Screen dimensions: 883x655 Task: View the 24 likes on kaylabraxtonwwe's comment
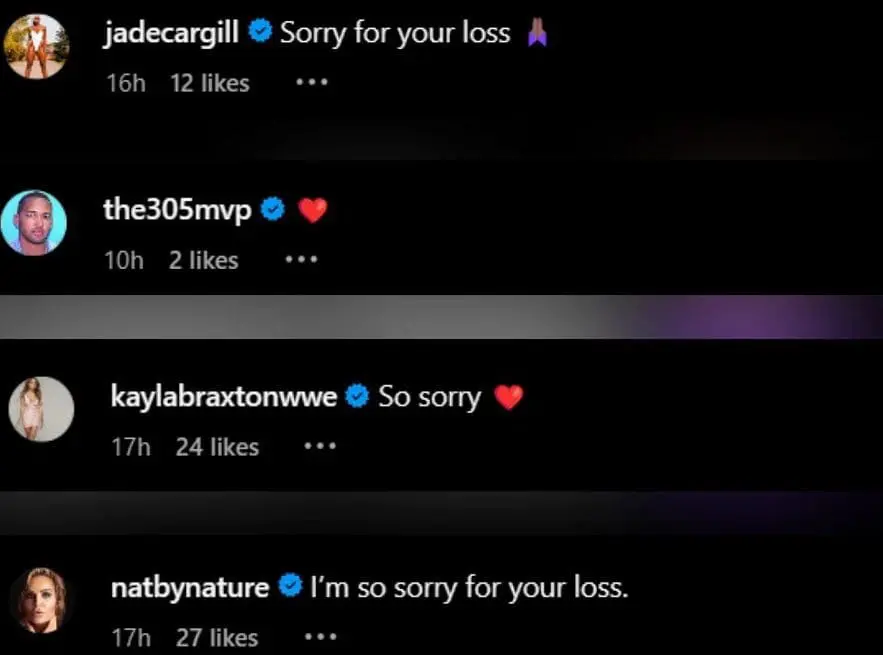point(217,447)
